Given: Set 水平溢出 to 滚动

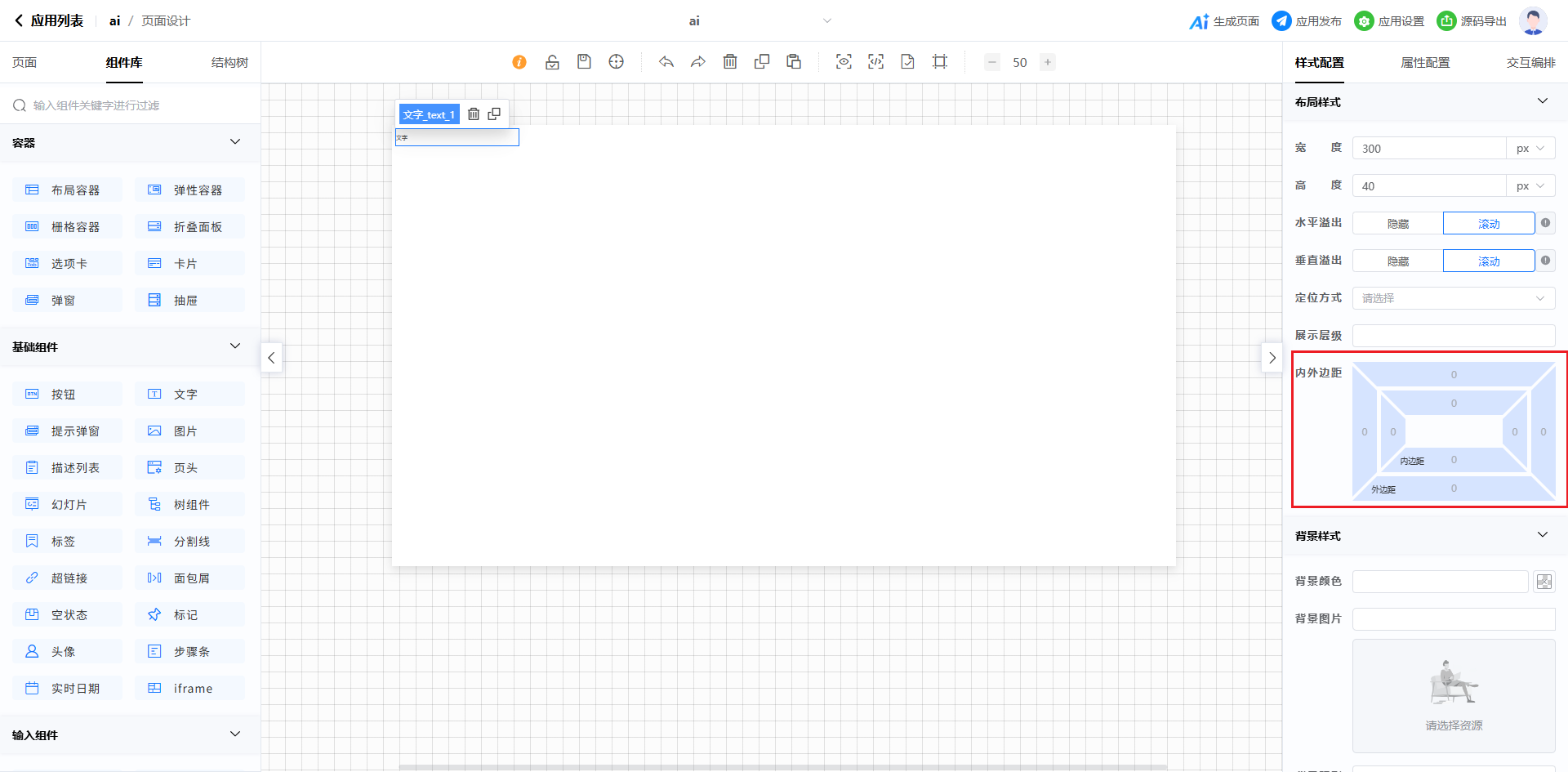Looking at the screenshot, I should pyautogui.click(x=1488, y=224).
